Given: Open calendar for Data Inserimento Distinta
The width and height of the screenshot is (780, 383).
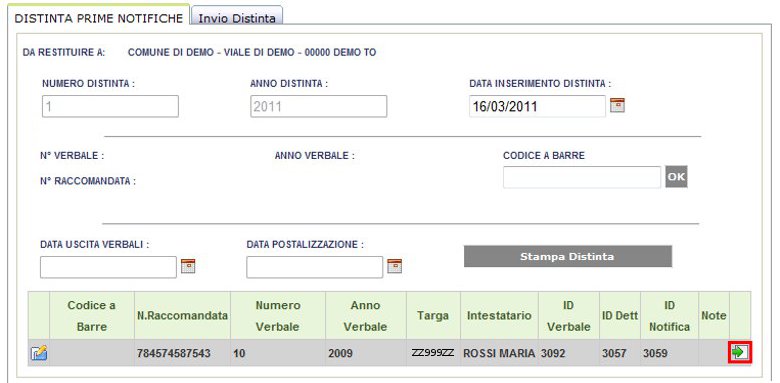Looking at the screenshot, I should (617, 105).
